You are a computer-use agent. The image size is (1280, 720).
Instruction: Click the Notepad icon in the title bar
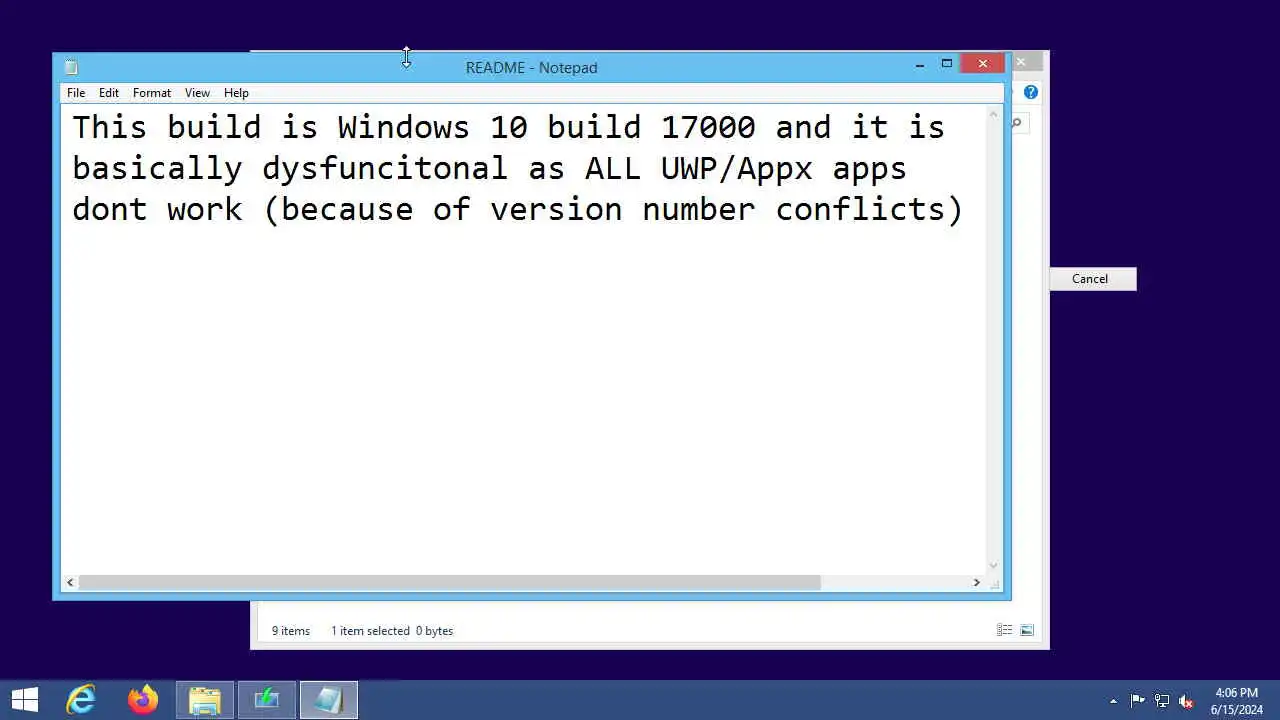pyautogui.click(x=71, y=67)
